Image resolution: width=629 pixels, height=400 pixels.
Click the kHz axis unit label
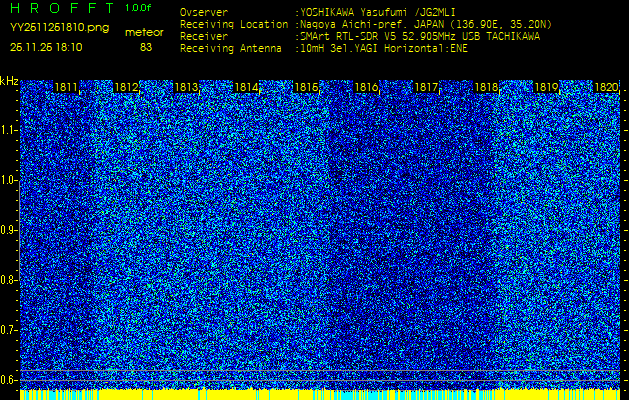coord(9,81)
